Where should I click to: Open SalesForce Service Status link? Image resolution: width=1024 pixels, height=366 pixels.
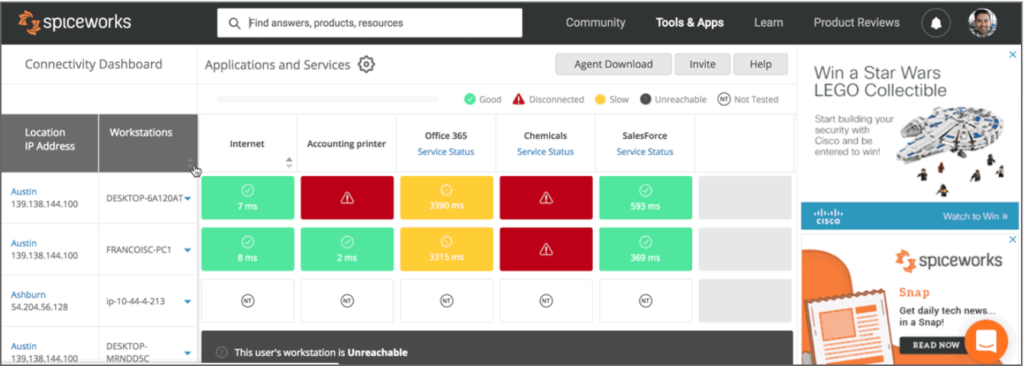(645, 152)
